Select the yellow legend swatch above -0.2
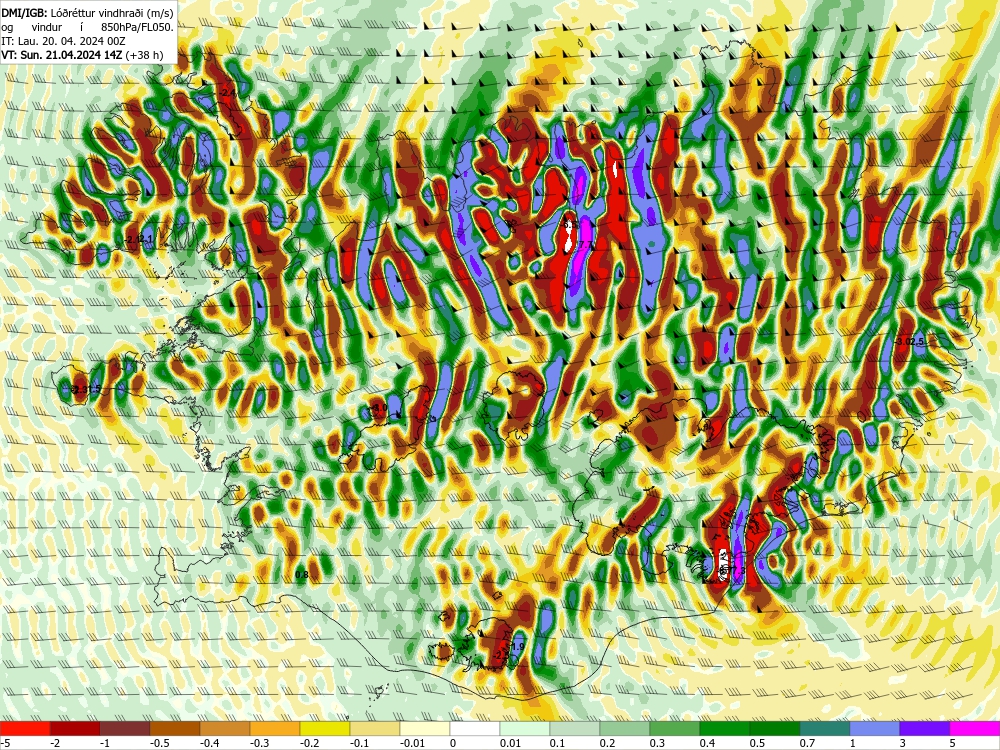The height and width of the screenshot is (750, 1000). (x=325, y=729)
